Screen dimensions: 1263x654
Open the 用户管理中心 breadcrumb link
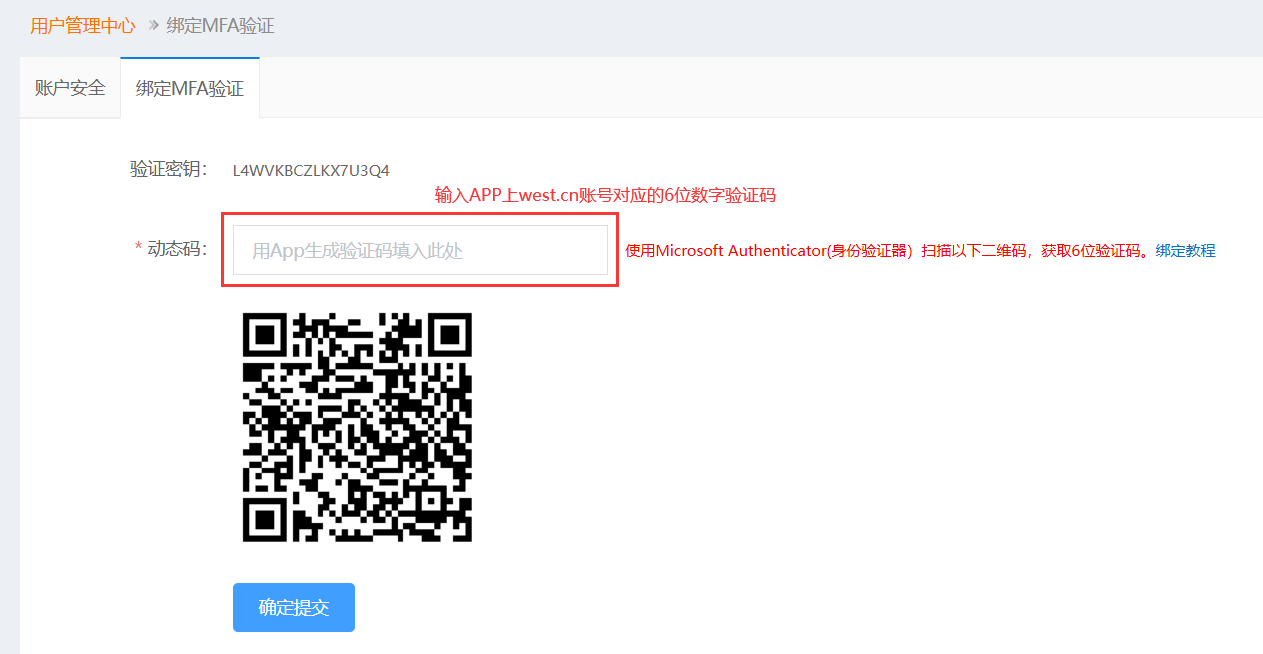[x=83, y=26]
